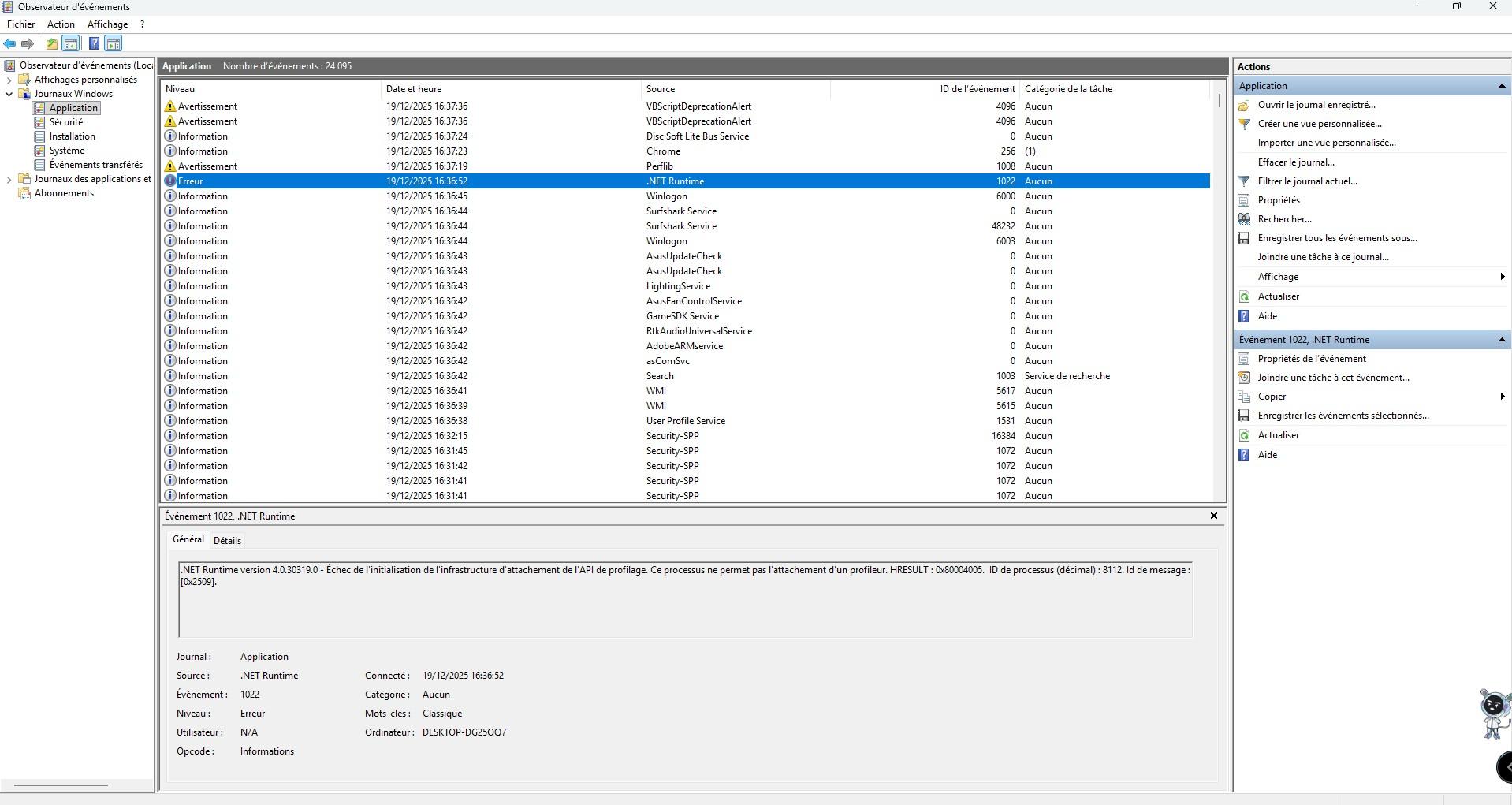Click the Actualiser icon under Application actions
Viewport: 1512px width, 805px height.
1244,296
